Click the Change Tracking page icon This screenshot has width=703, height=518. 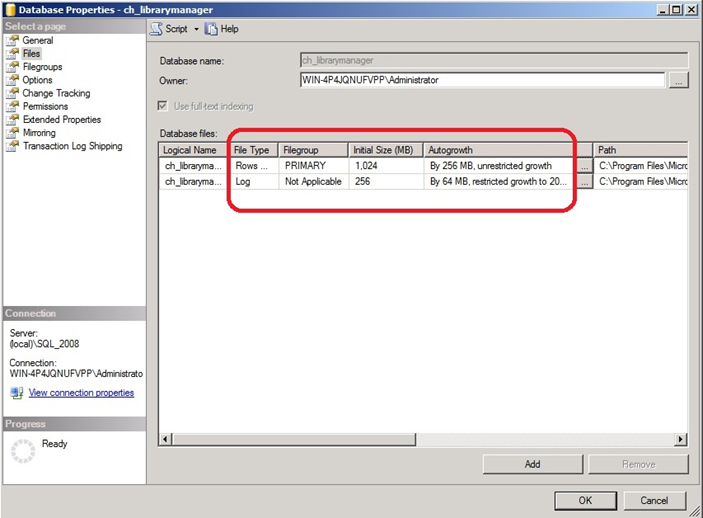(x=13, y=93)
